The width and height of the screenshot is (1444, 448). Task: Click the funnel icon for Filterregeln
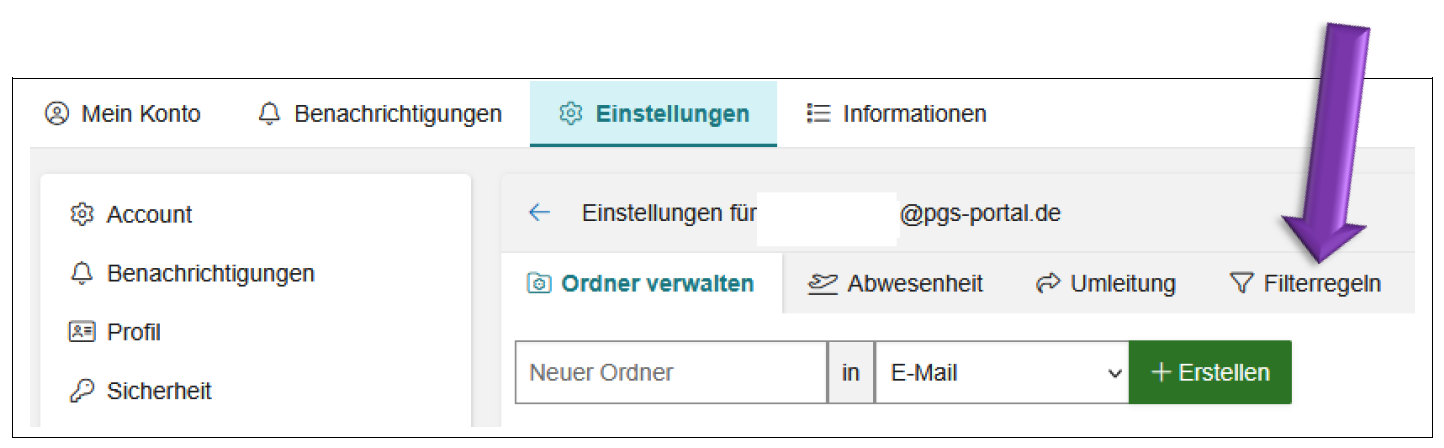coord(1241,284)
